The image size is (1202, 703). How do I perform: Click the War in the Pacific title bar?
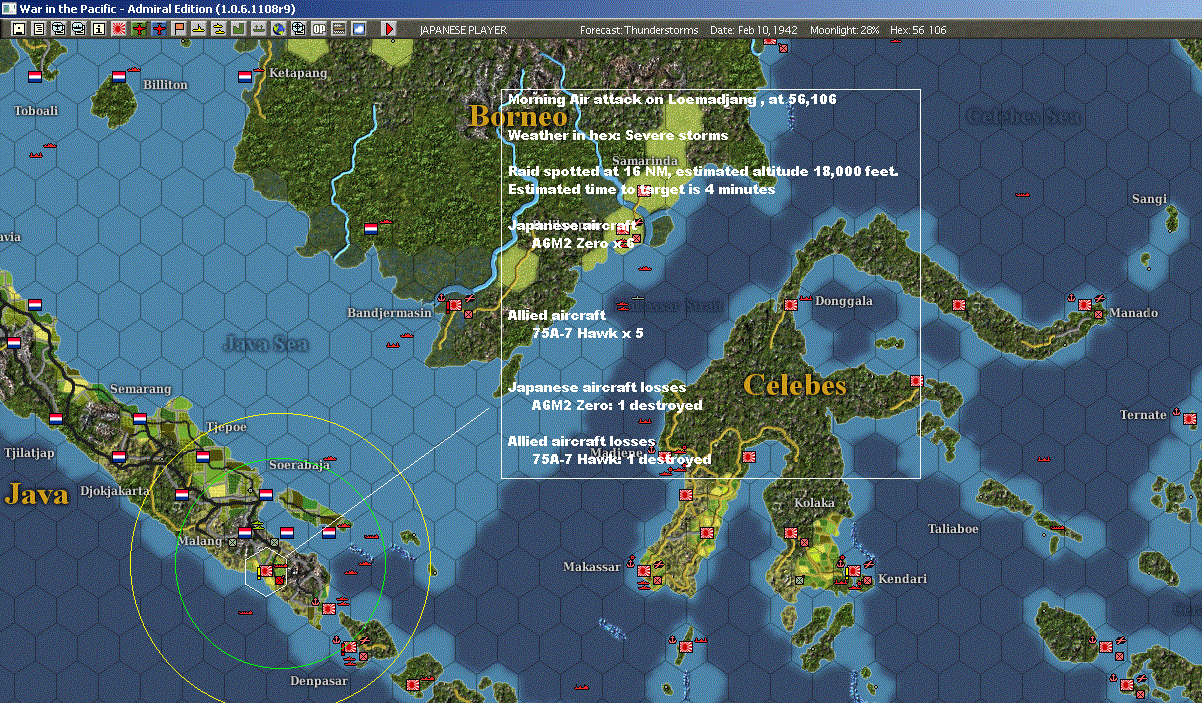(600, 8)
